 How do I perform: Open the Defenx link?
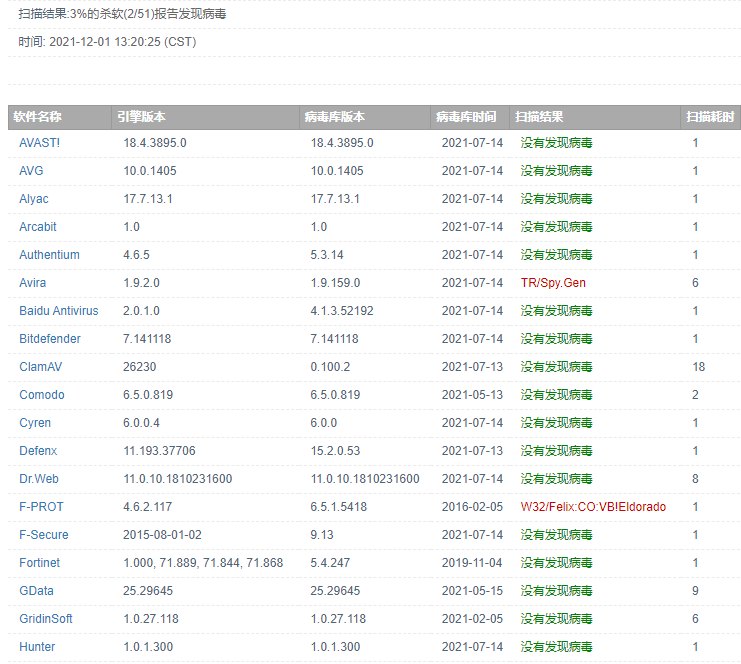pyautogui.click(x=38, y=451)
